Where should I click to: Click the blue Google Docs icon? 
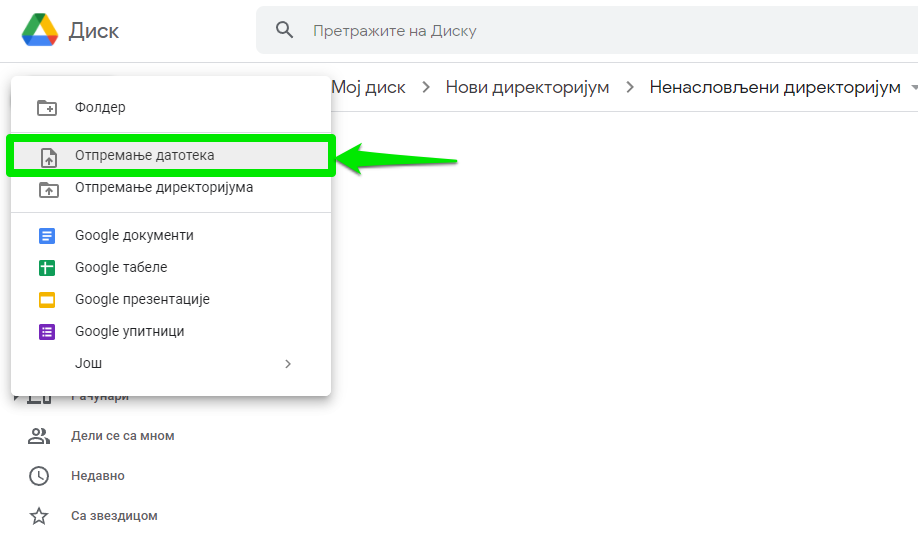coord(47,236)
